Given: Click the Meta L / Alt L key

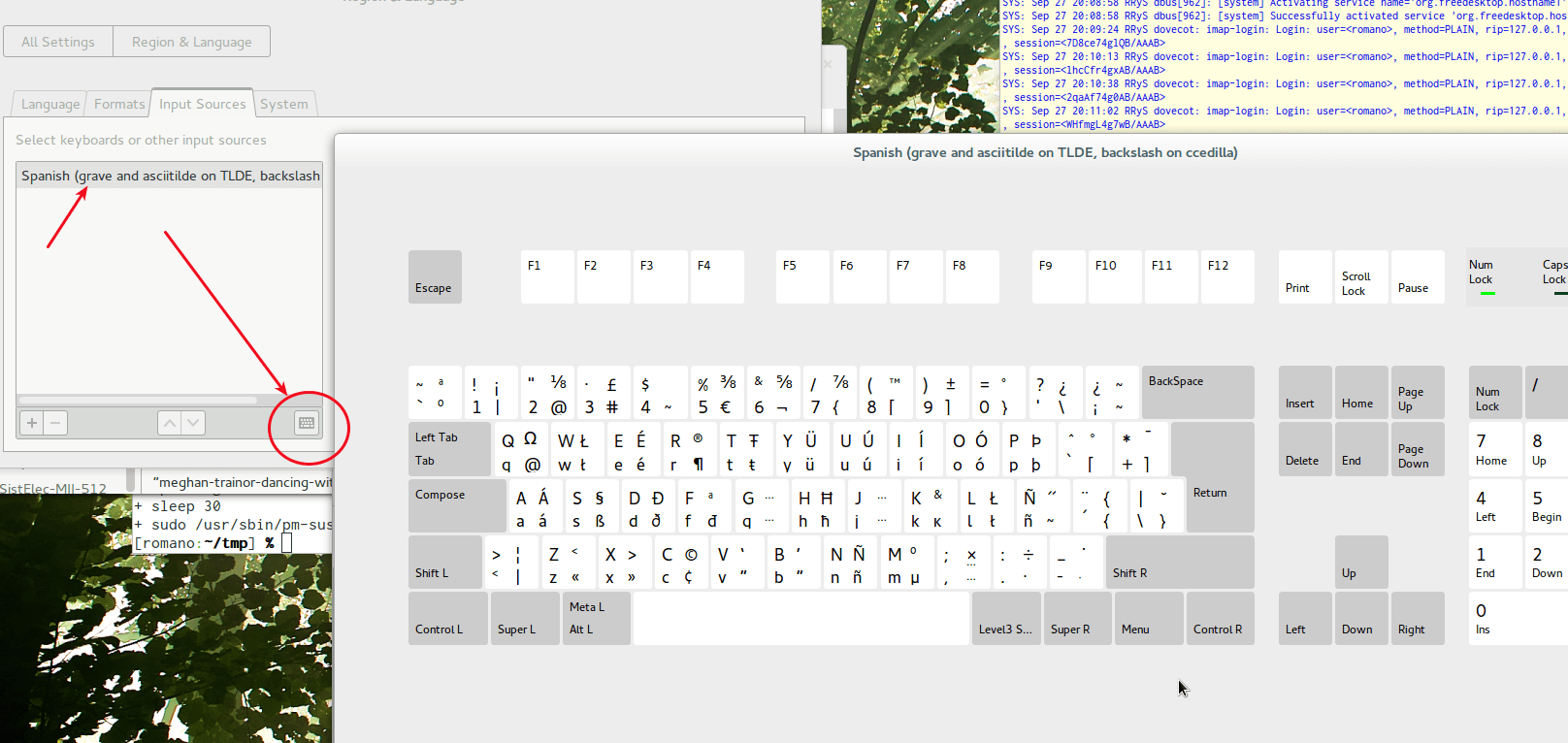Looking at the screenshot, I should 597,618.
